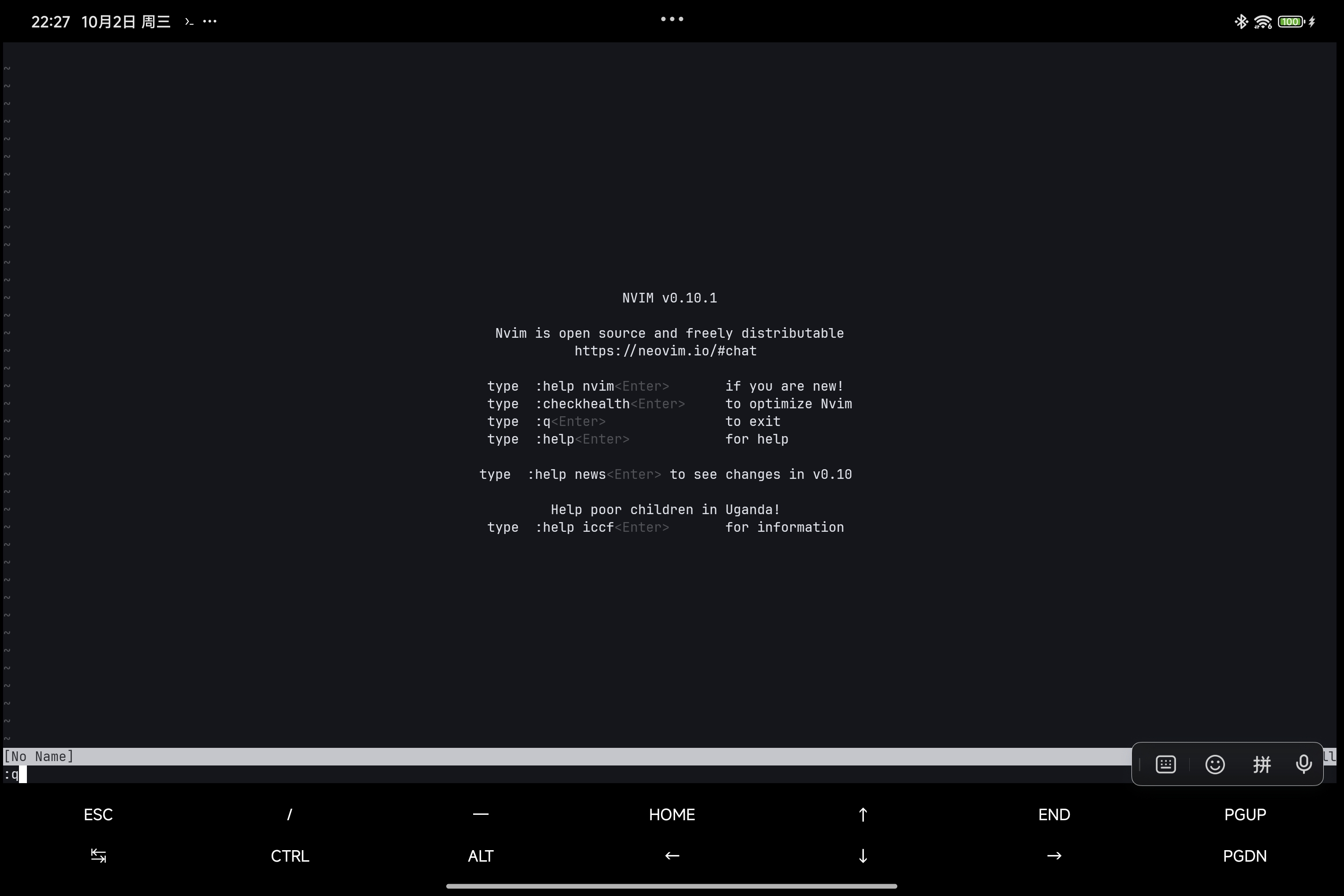Open the keyboard icon in floating toolbar
This screenshot has width=1344, height=896.
click(1166, 764)
